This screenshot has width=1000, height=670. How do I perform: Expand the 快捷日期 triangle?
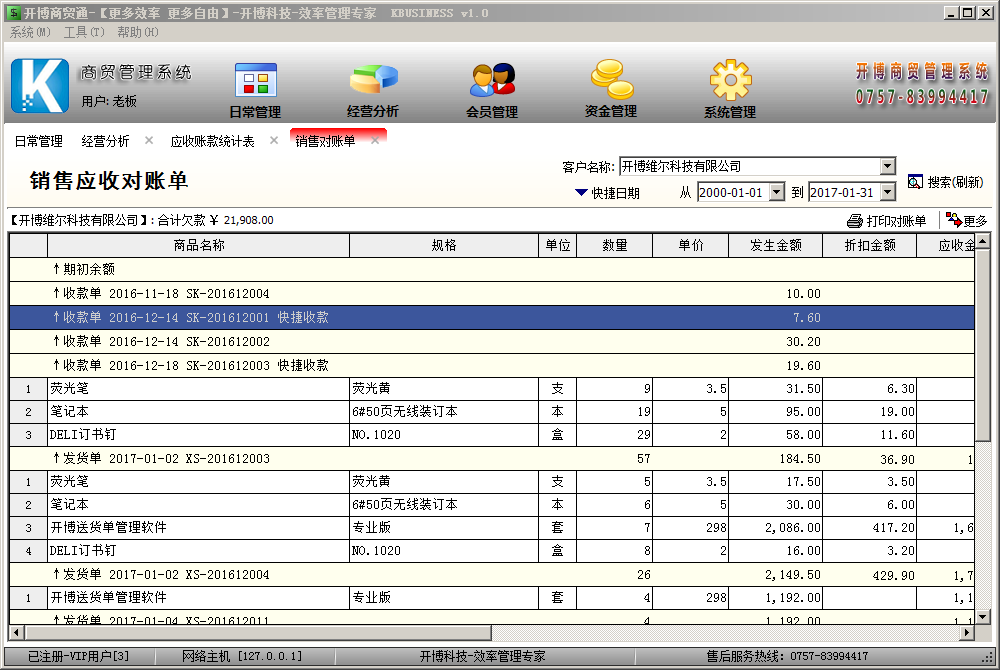point(581,193)
